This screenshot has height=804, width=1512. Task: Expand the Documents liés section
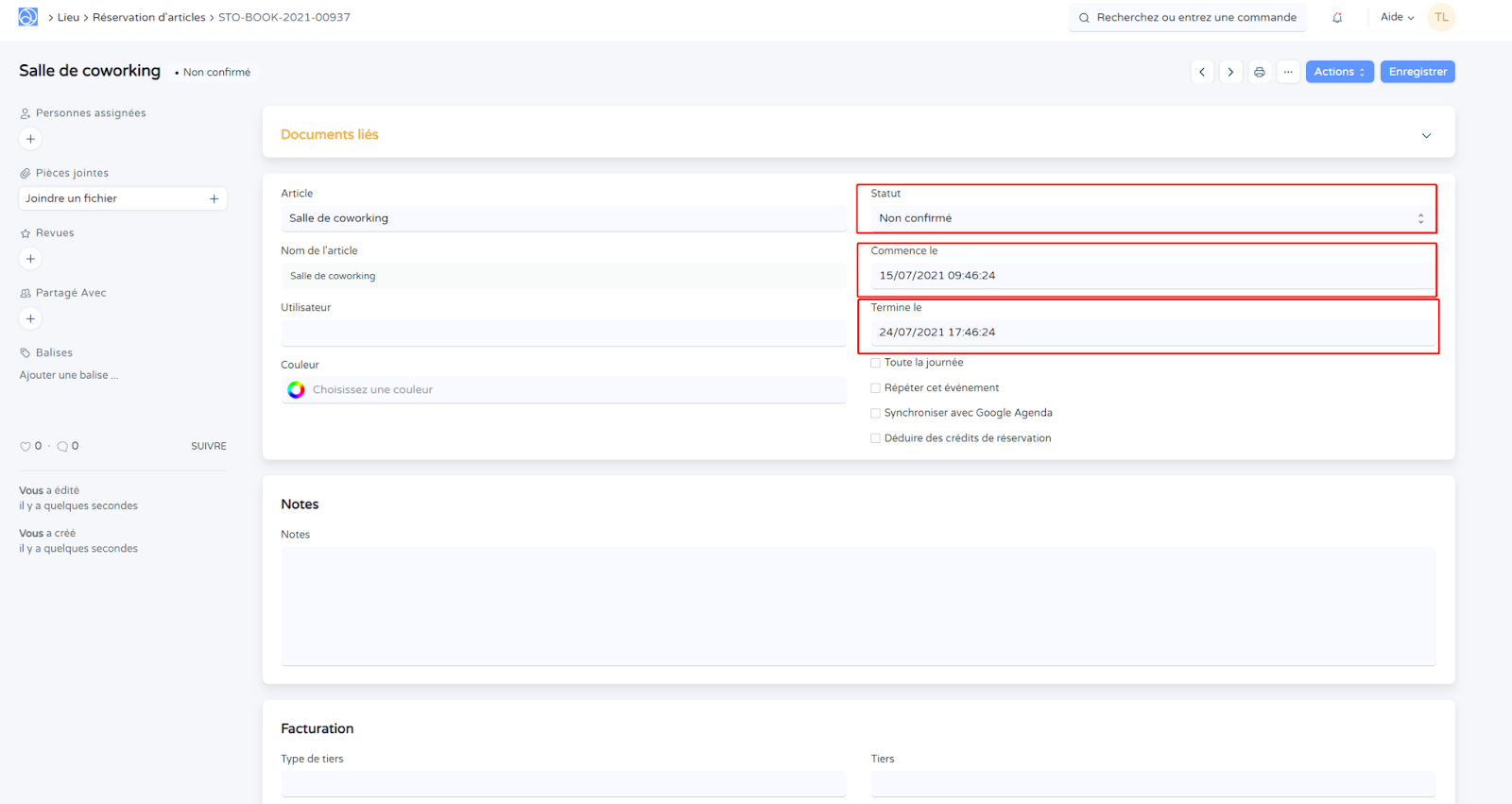point(1426,135)
